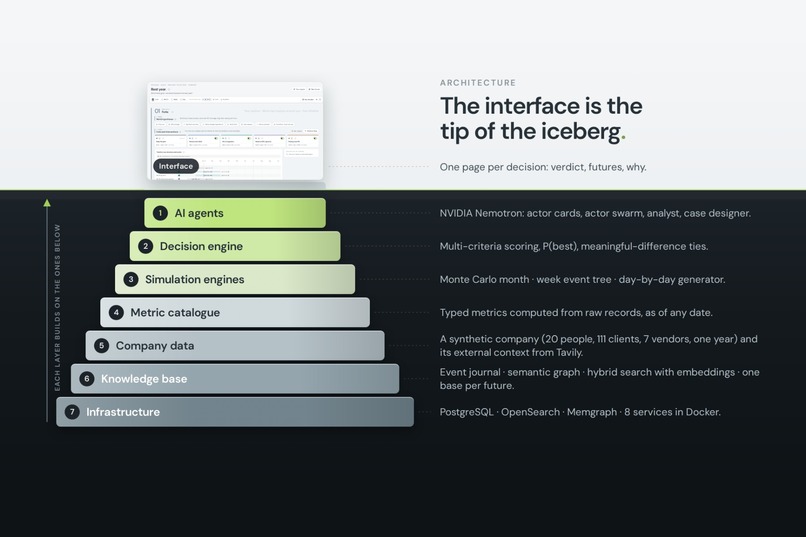This screenshot has height=537, width=806.
Task: Select the Simulation engines layer bar
Action: pyautogui.click(x=235, y=280)
